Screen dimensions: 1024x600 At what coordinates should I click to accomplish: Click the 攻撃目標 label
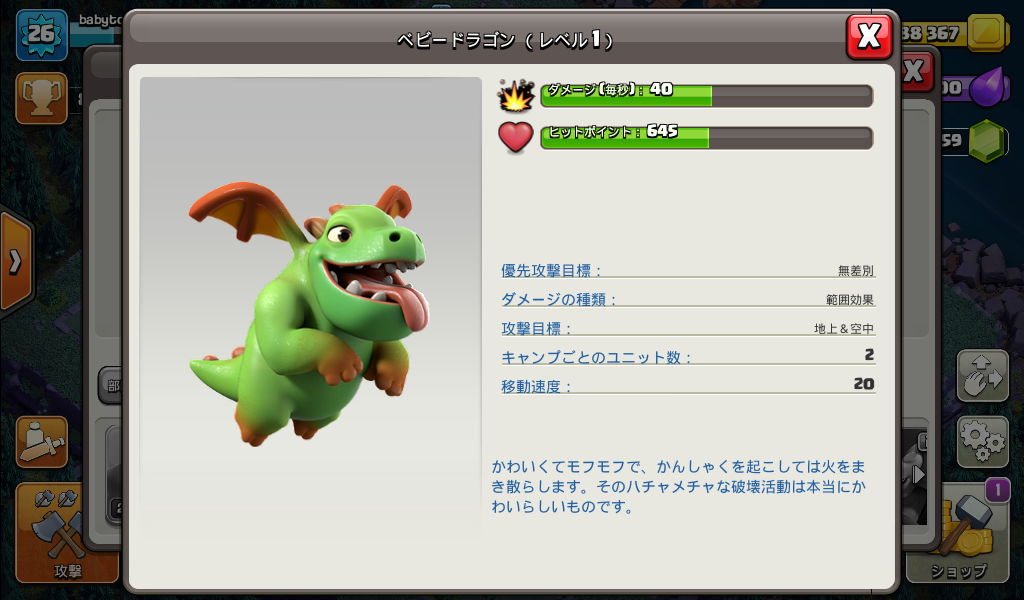tap(536, 328)
